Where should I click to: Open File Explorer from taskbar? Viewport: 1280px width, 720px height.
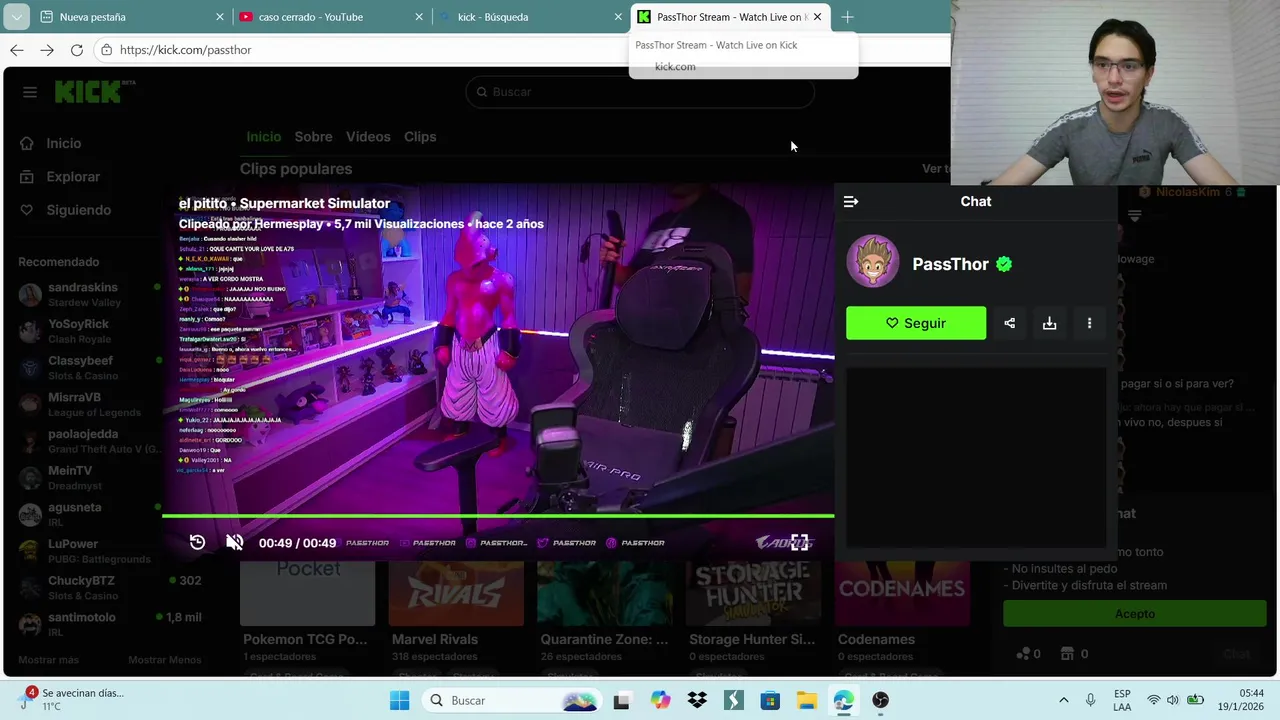tap(806, 700)
